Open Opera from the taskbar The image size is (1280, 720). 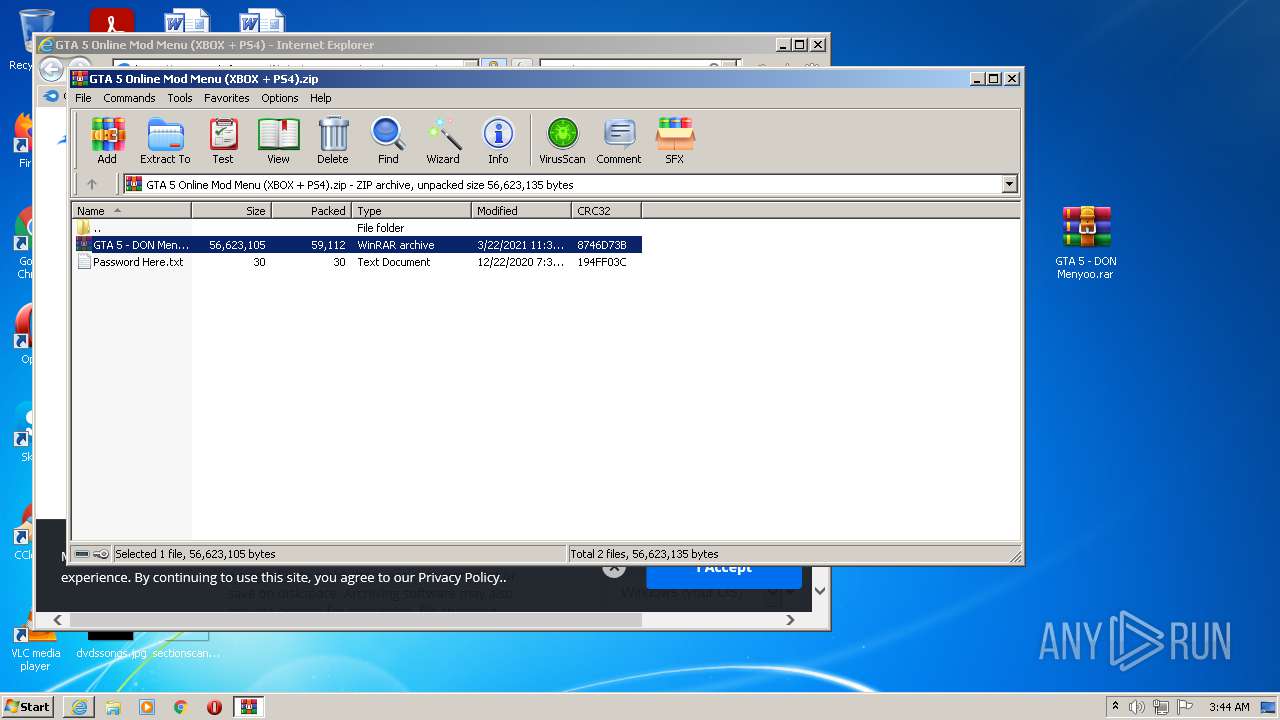click(x=214, y=707)
